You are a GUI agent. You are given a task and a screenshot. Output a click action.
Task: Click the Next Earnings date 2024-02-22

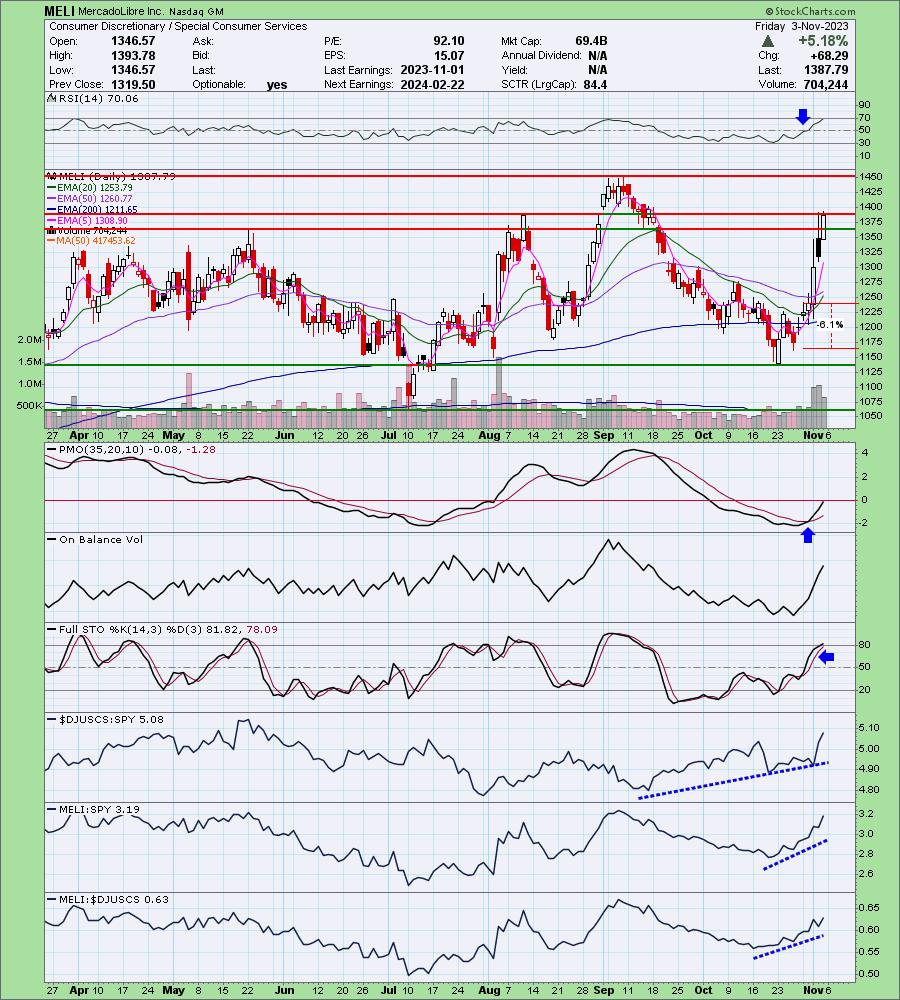(x=432, y=85)
